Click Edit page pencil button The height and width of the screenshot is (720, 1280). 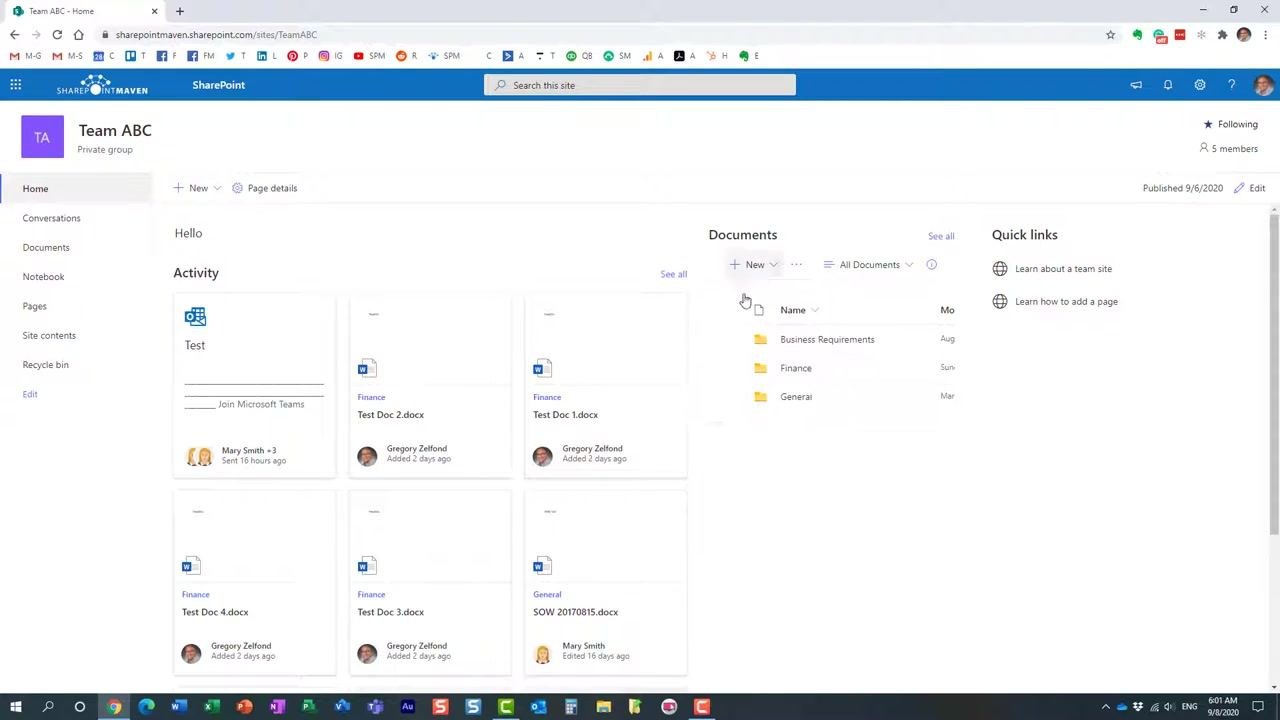[1250, 188]
